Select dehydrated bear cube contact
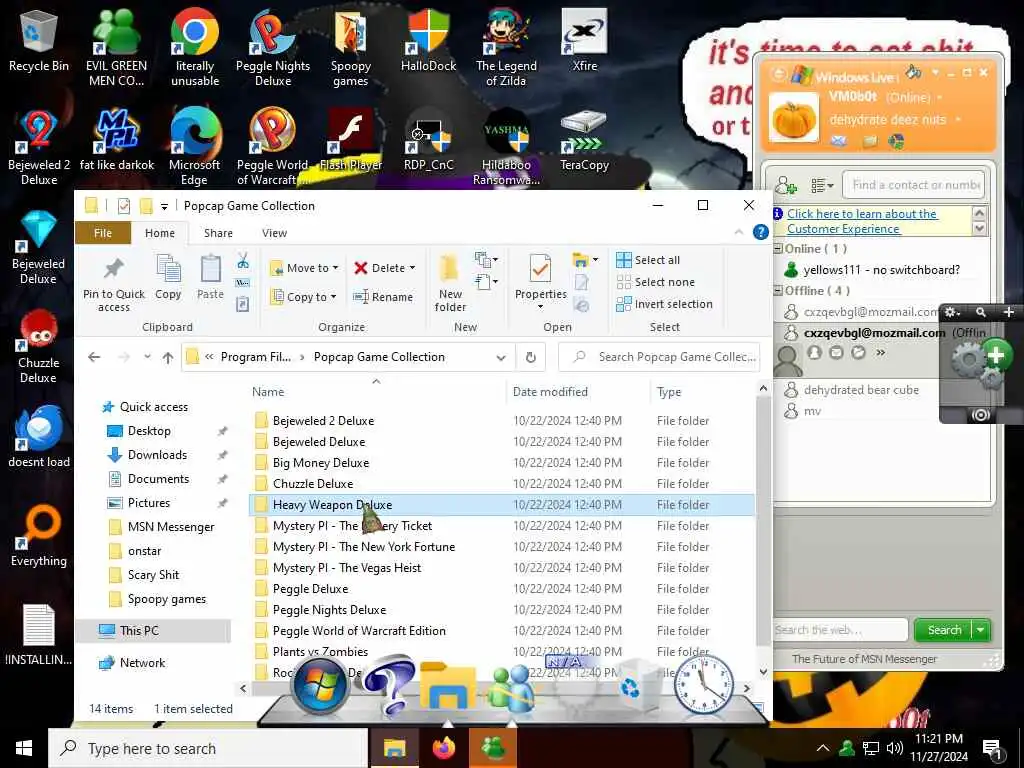This screenshot has width=1024, height=768. coord(861,390)
